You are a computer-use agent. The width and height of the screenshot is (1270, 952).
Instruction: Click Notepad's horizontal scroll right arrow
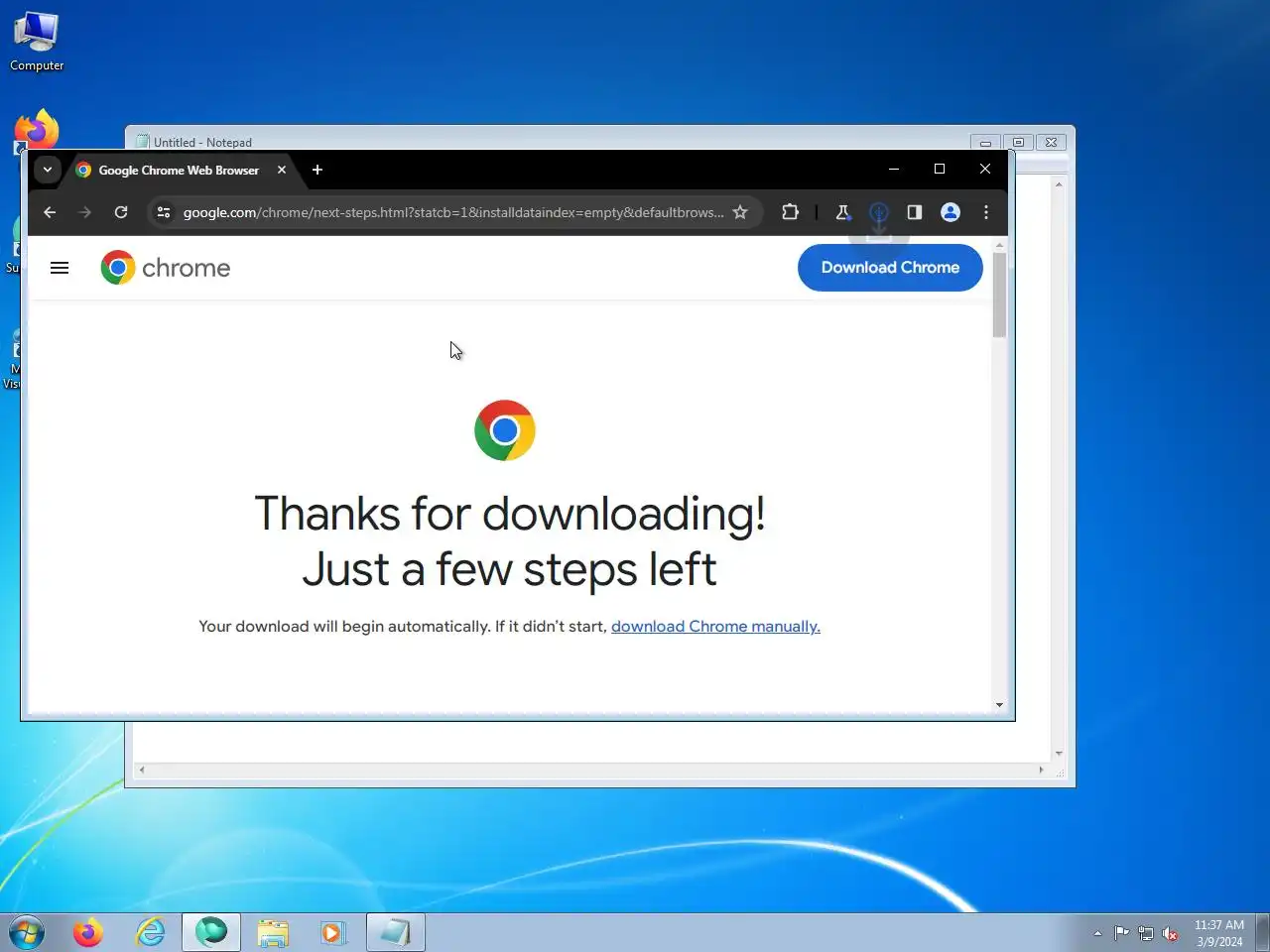click(1041, 770)
